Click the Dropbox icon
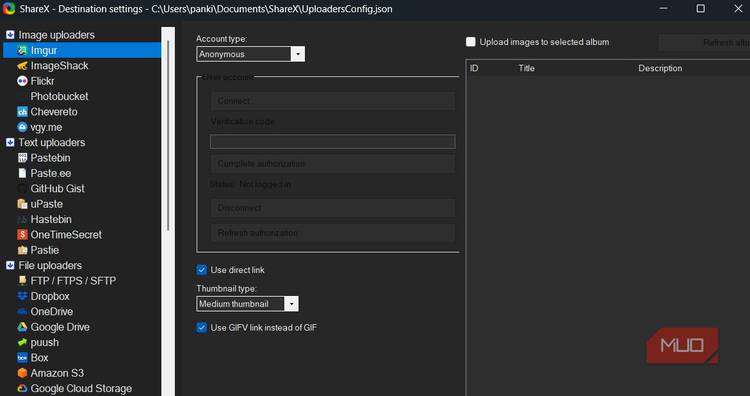Viewport: 750px width, 396px height. coord(22,296)
